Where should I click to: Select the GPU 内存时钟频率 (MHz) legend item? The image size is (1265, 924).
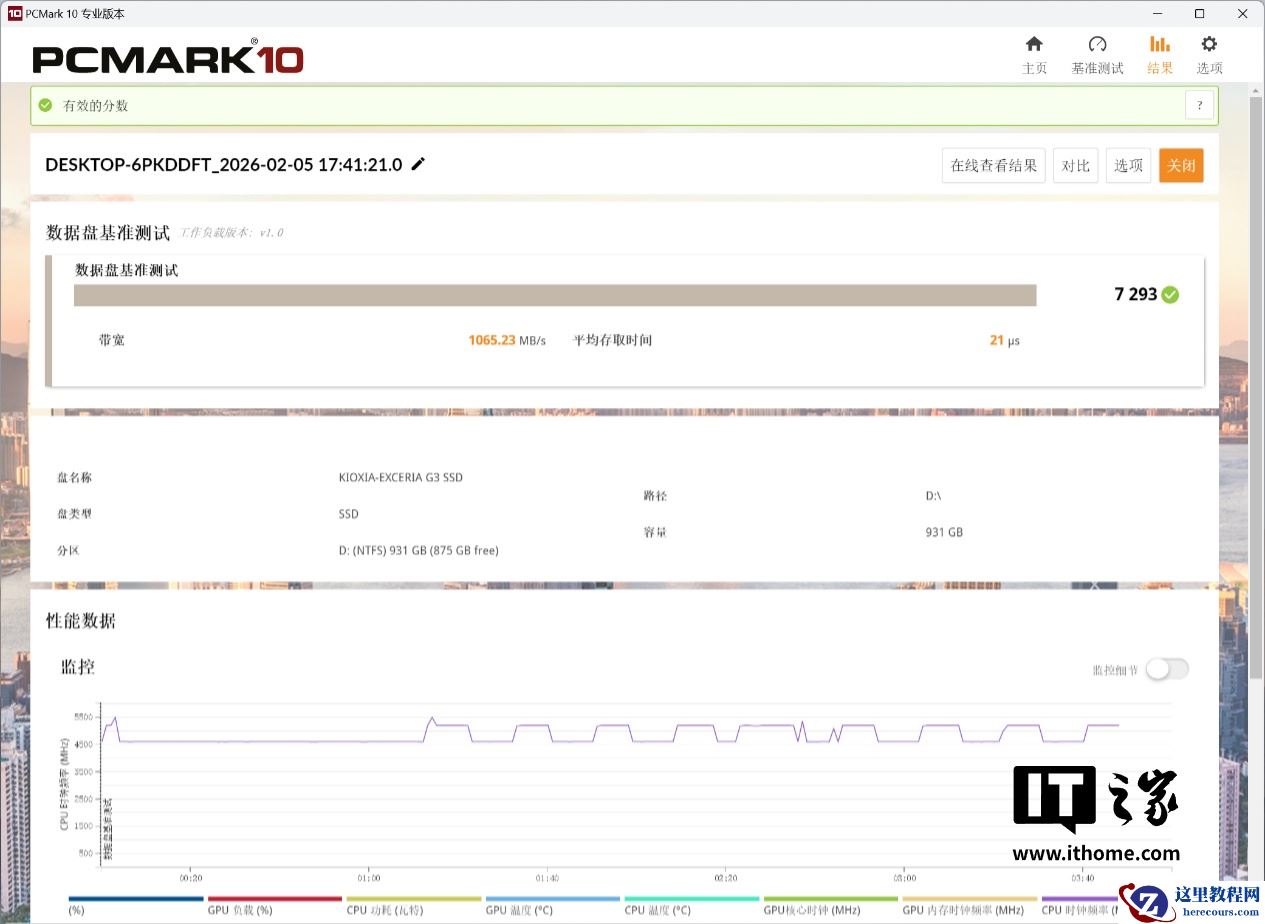pos(969,905)
